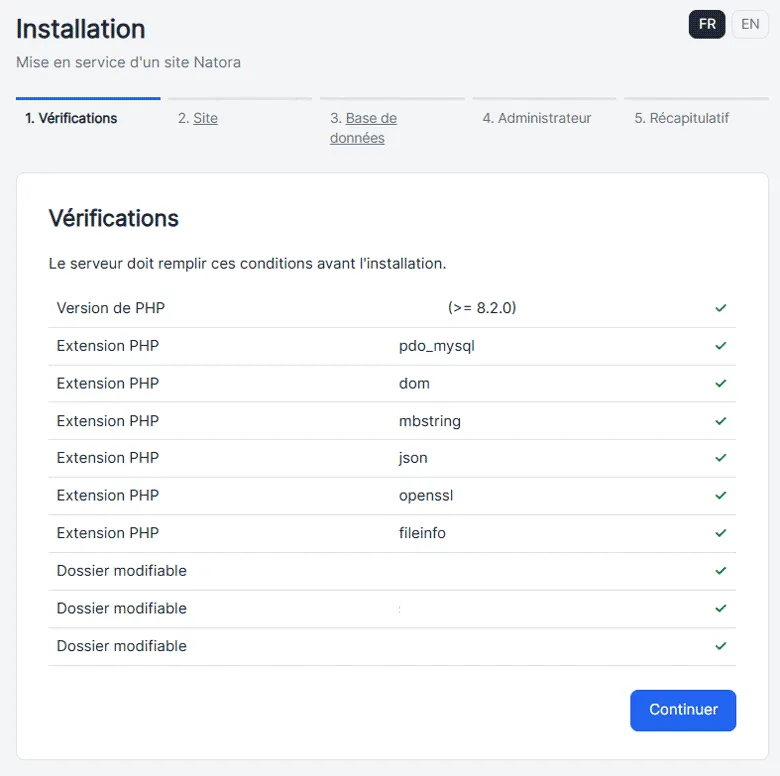Viewport: 780px width, 776px height.
Task: Switch language to EN
Action: coord(750,24)
